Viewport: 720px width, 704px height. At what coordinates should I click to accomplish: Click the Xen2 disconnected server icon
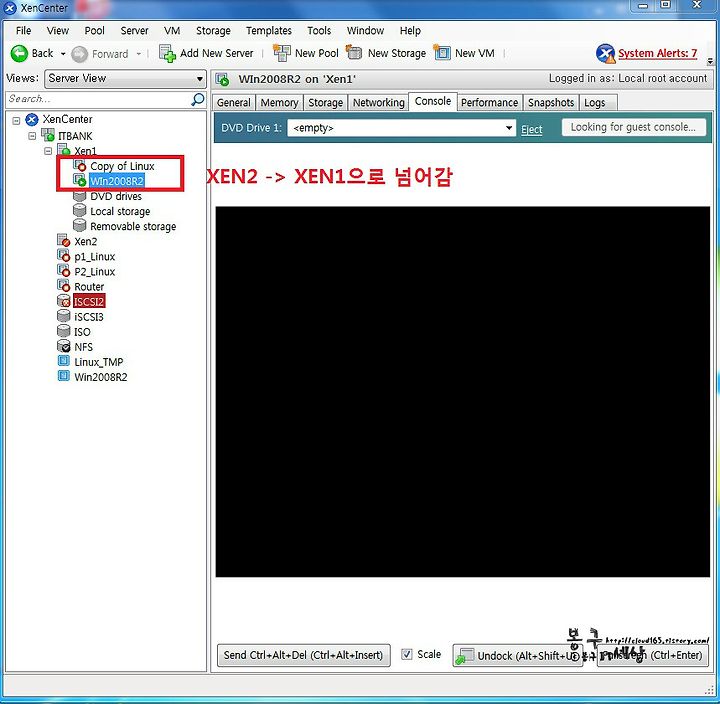click(63, 240)
